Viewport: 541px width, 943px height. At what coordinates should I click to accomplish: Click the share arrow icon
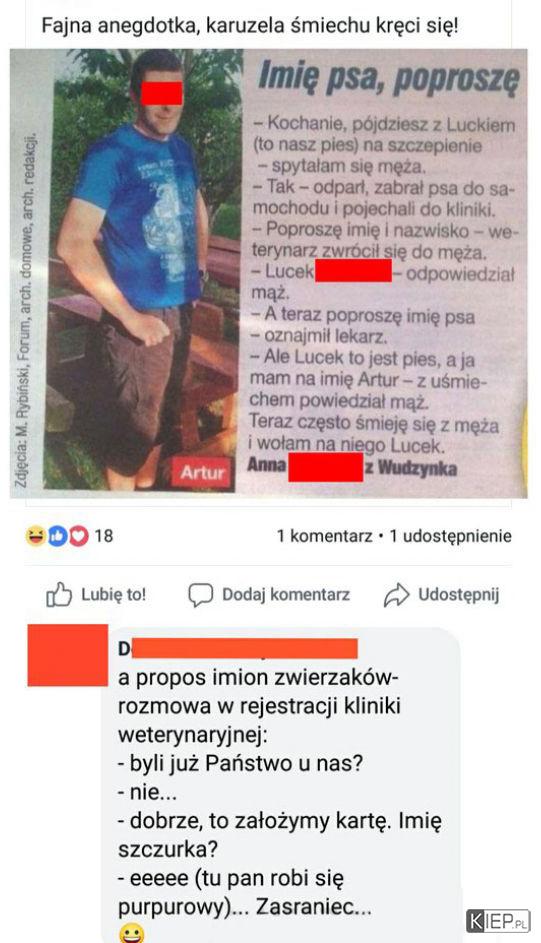tap(396, 595)
